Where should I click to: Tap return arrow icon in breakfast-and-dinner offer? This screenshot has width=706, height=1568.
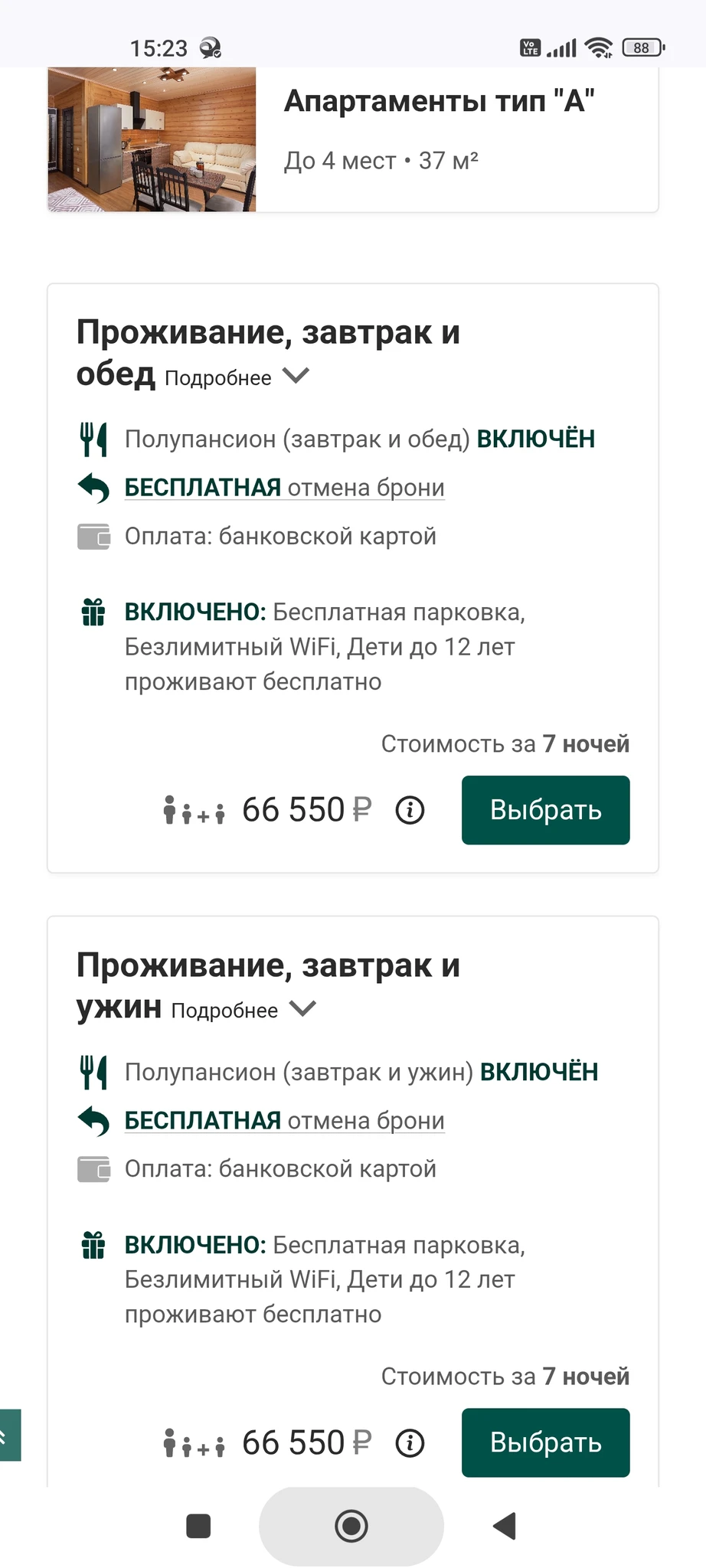93,1121
